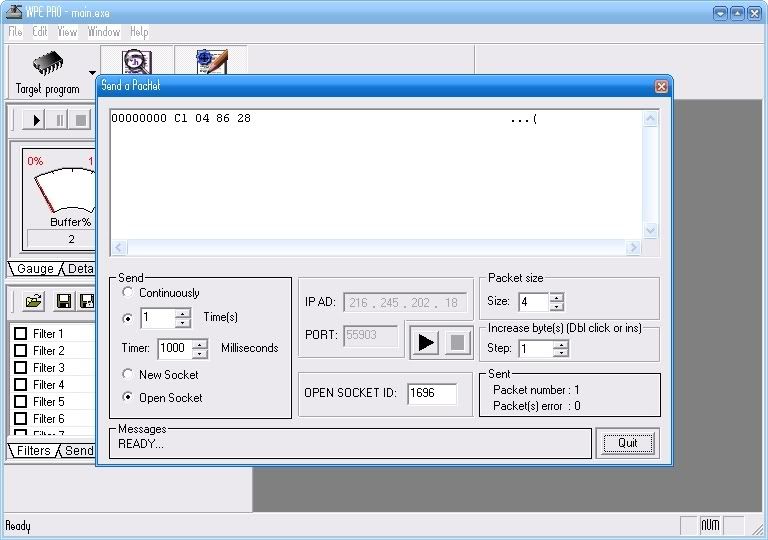This screenshot has width=768, height=540.
Task: Open the Target program dropdown arrow
Action: [x=92, y=73]
